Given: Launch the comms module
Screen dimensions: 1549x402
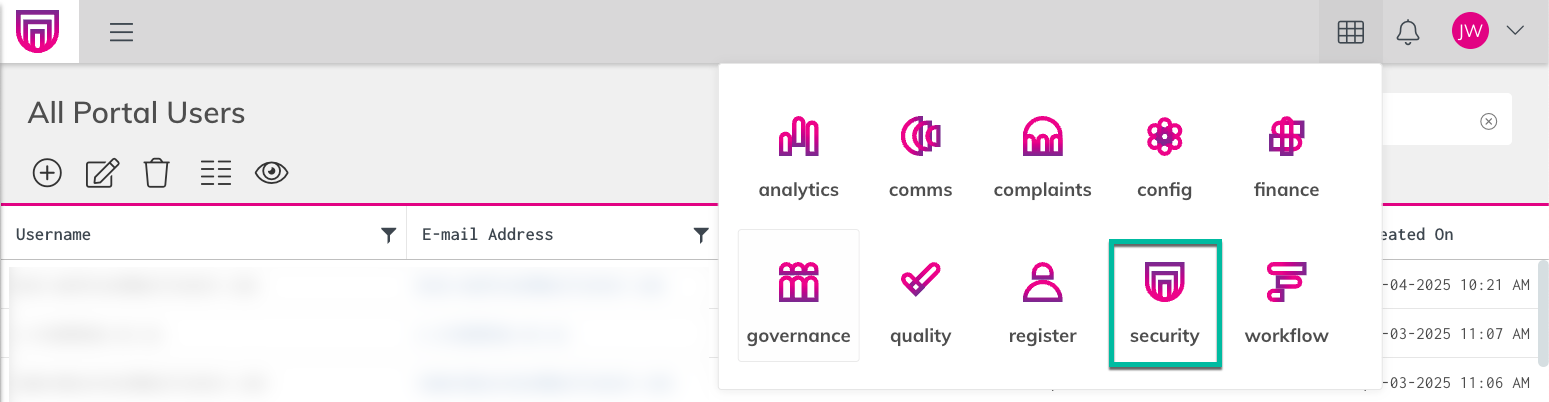Looking at the screenshot, I should click(920, 158).
